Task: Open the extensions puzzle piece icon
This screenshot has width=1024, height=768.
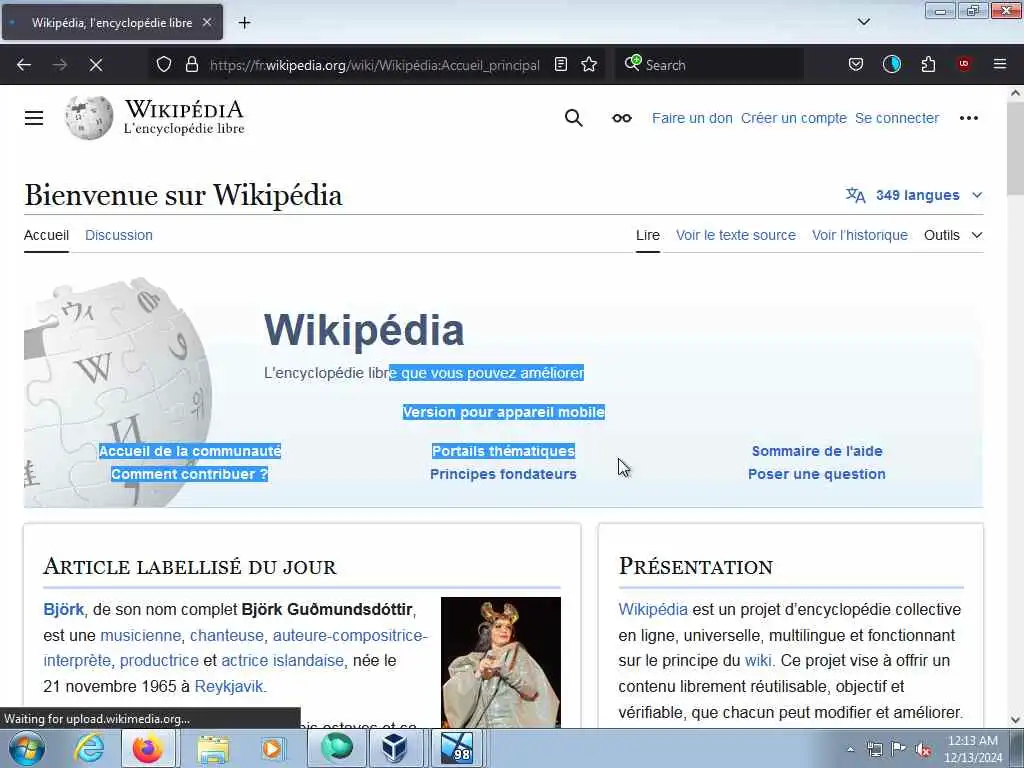Action: [x=928, y=64]
